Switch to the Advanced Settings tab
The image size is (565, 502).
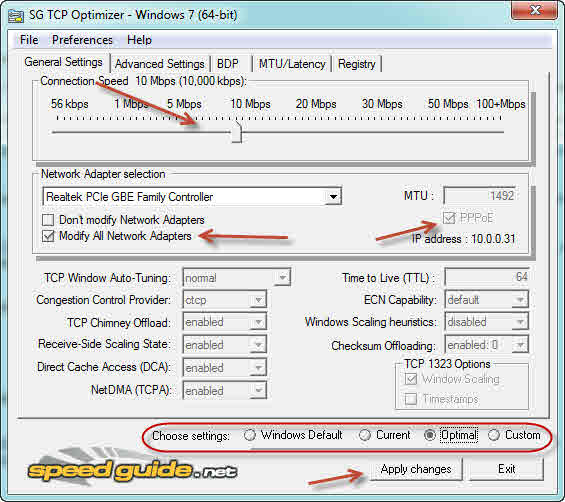(x=160, y=64)
